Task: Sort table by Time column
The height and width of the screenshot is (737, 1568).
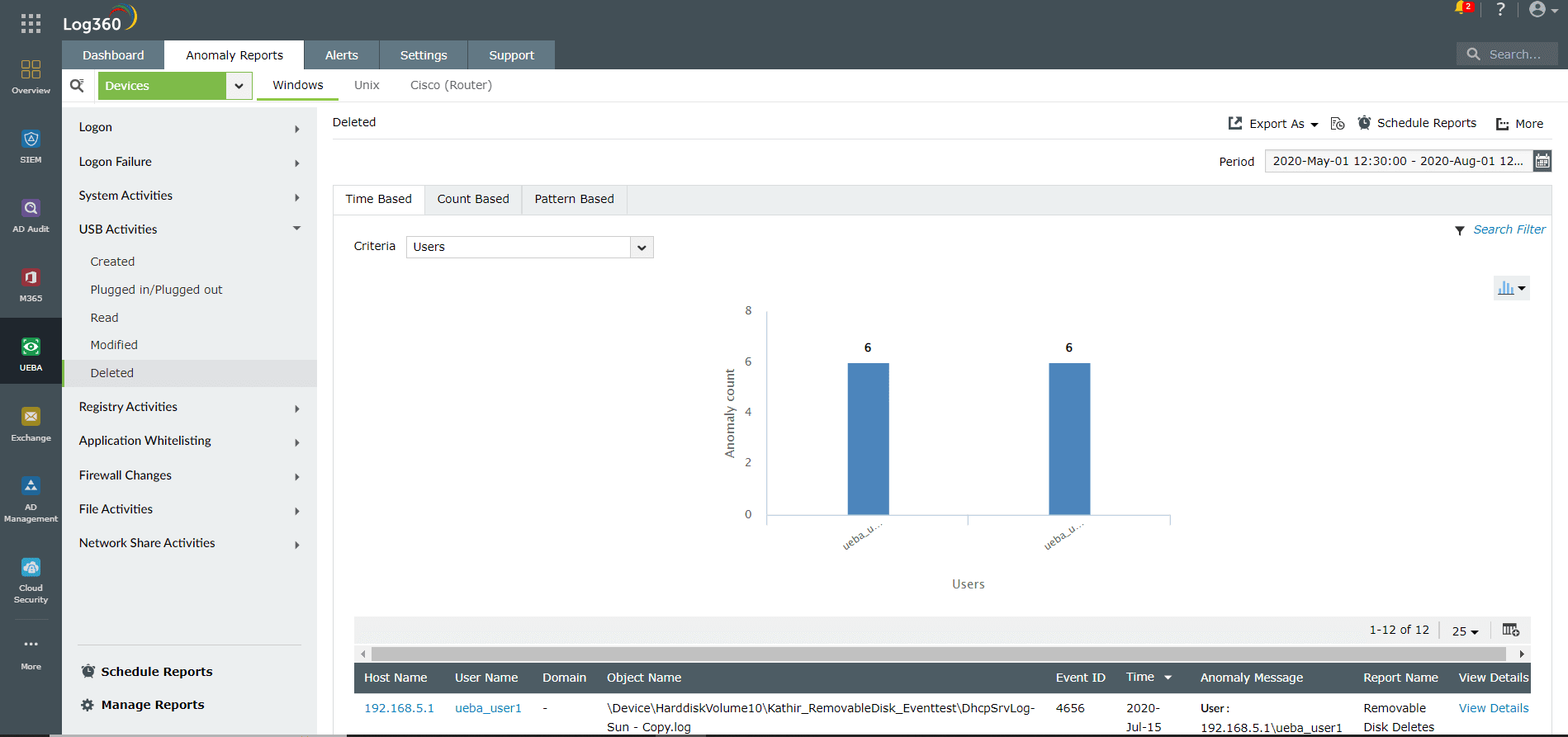Action: (1149, 678)
